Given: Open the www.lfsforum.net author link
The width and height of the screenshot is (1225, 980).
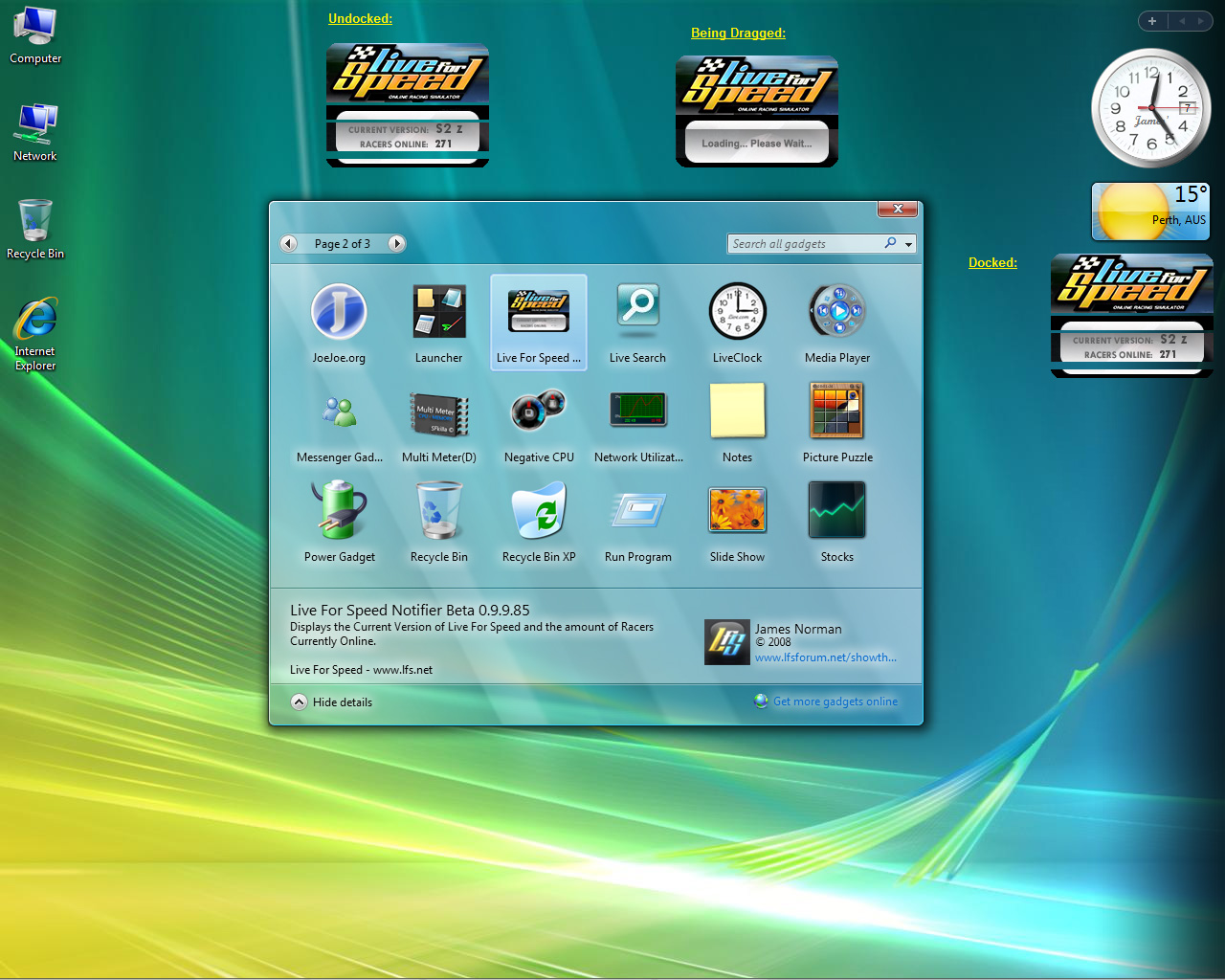Looking at the screenshot, I should pyautogui.click(x=826, y=657).
